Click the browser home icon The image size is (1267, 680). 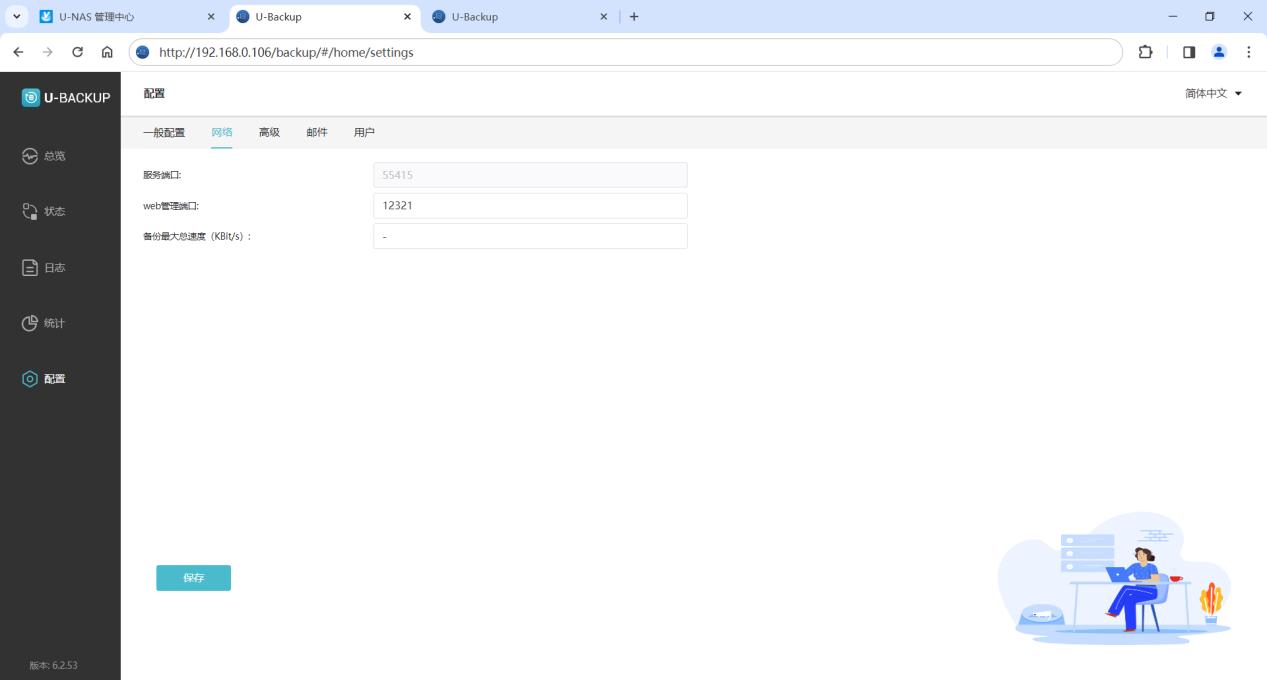(x=107, y=52)
